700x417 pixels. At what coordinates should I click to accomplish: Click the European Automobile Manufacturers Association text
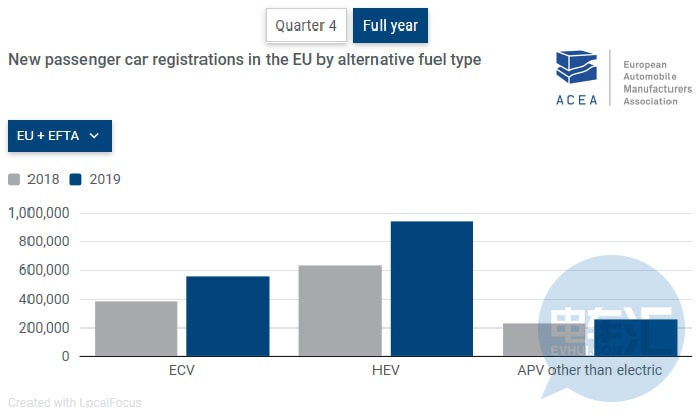click(x=656, y=82)
